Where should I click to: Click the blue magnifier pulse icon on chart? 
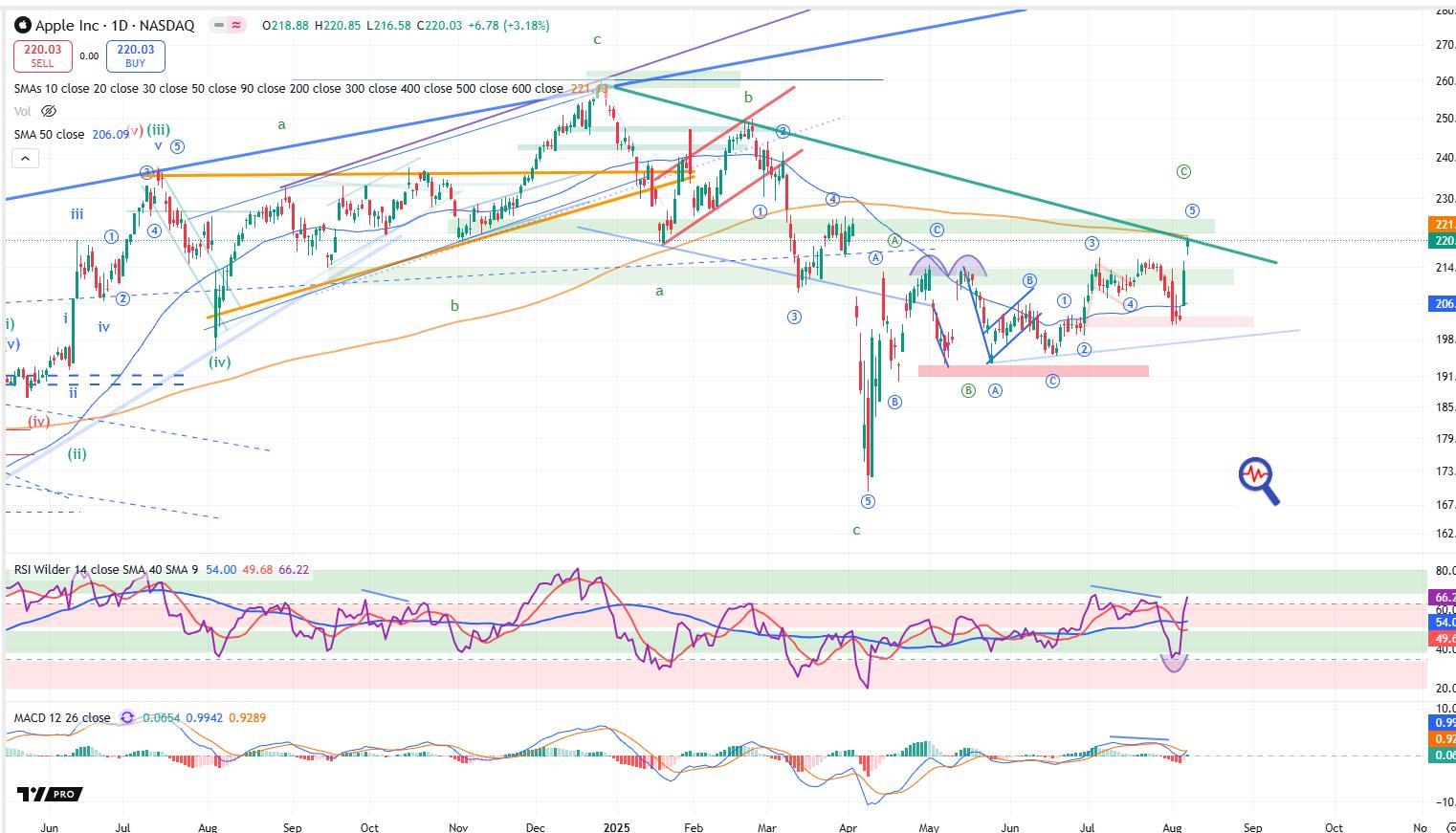tap(1259, 480)
